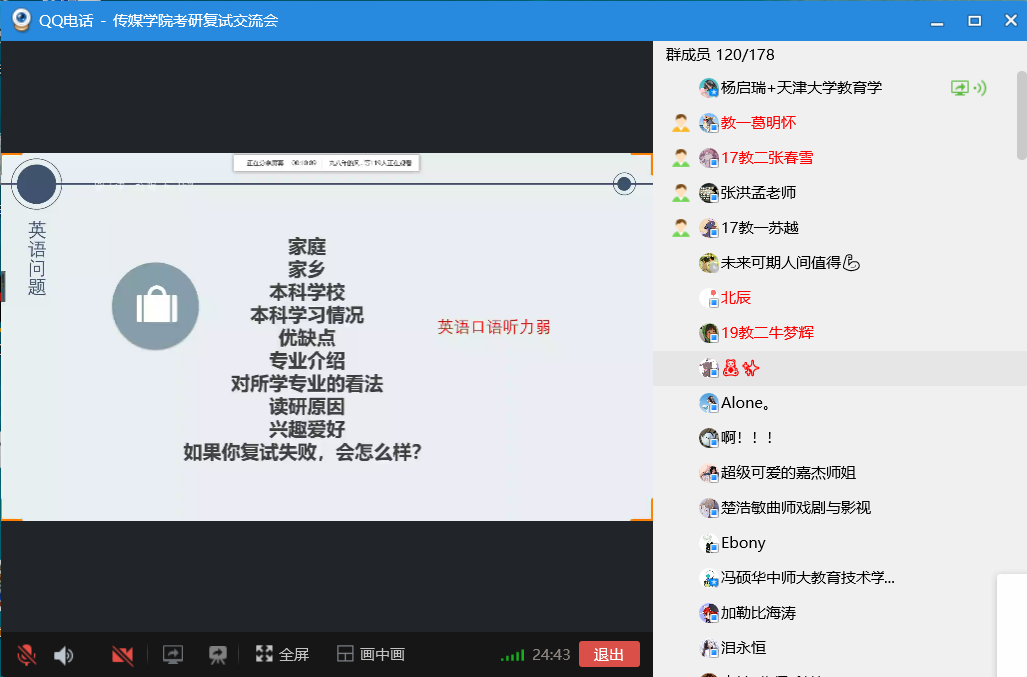The image size is (1027, 677).
Task: Maximize the QQ电话 call window
Action: pyautogui.click(x=974, y=20)
